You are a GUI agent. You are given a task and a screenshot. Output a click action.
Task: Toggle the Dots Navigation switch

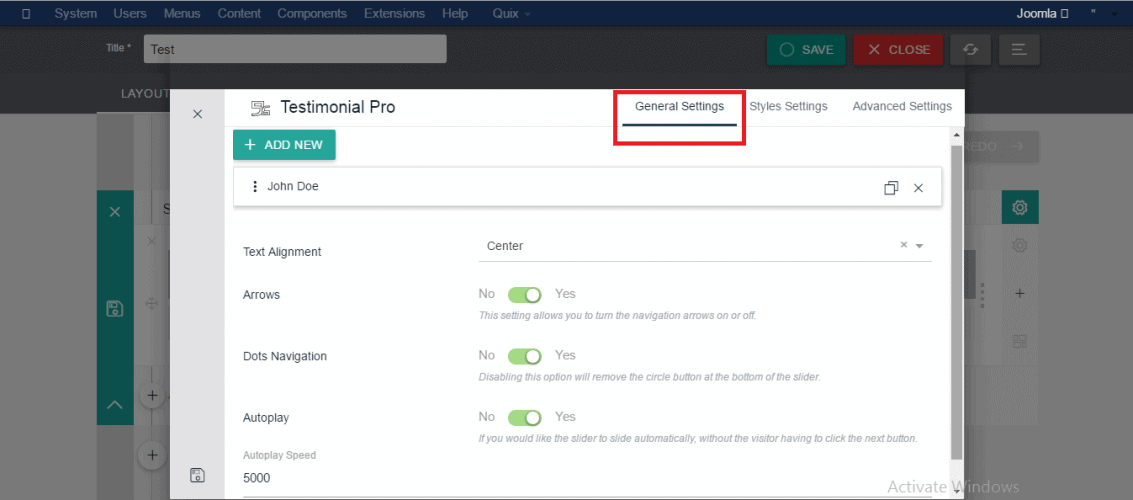[x=525, y=356]
